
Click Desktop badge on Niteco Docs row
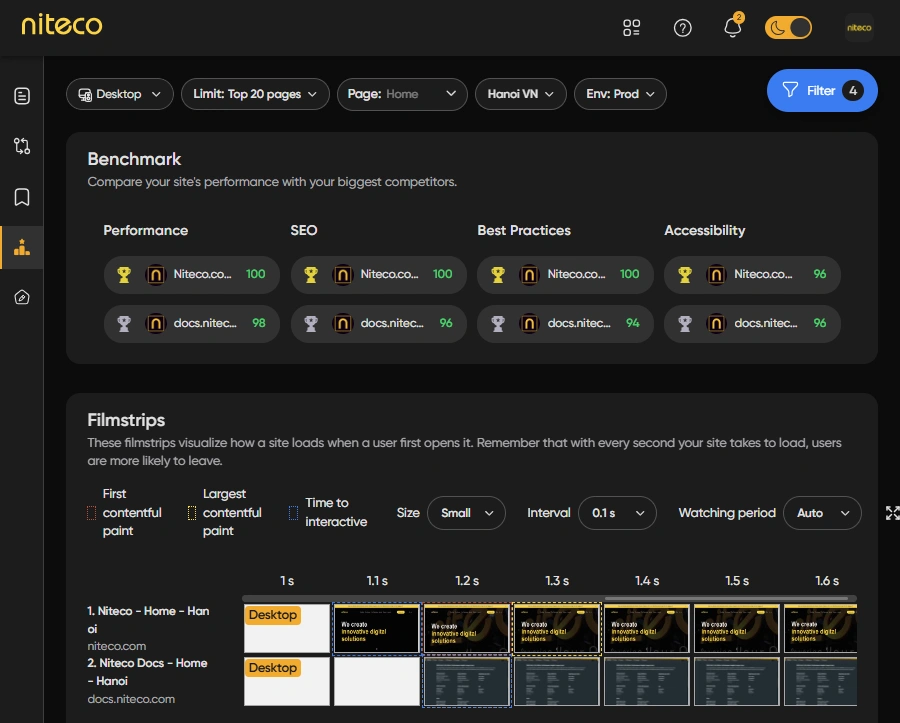click(273, 668)
